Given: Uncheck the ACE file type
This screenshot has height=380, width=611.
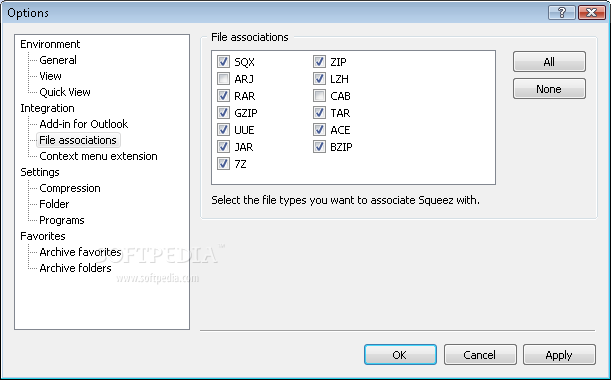Looking at the screenshot, I should tap(319, 130).
